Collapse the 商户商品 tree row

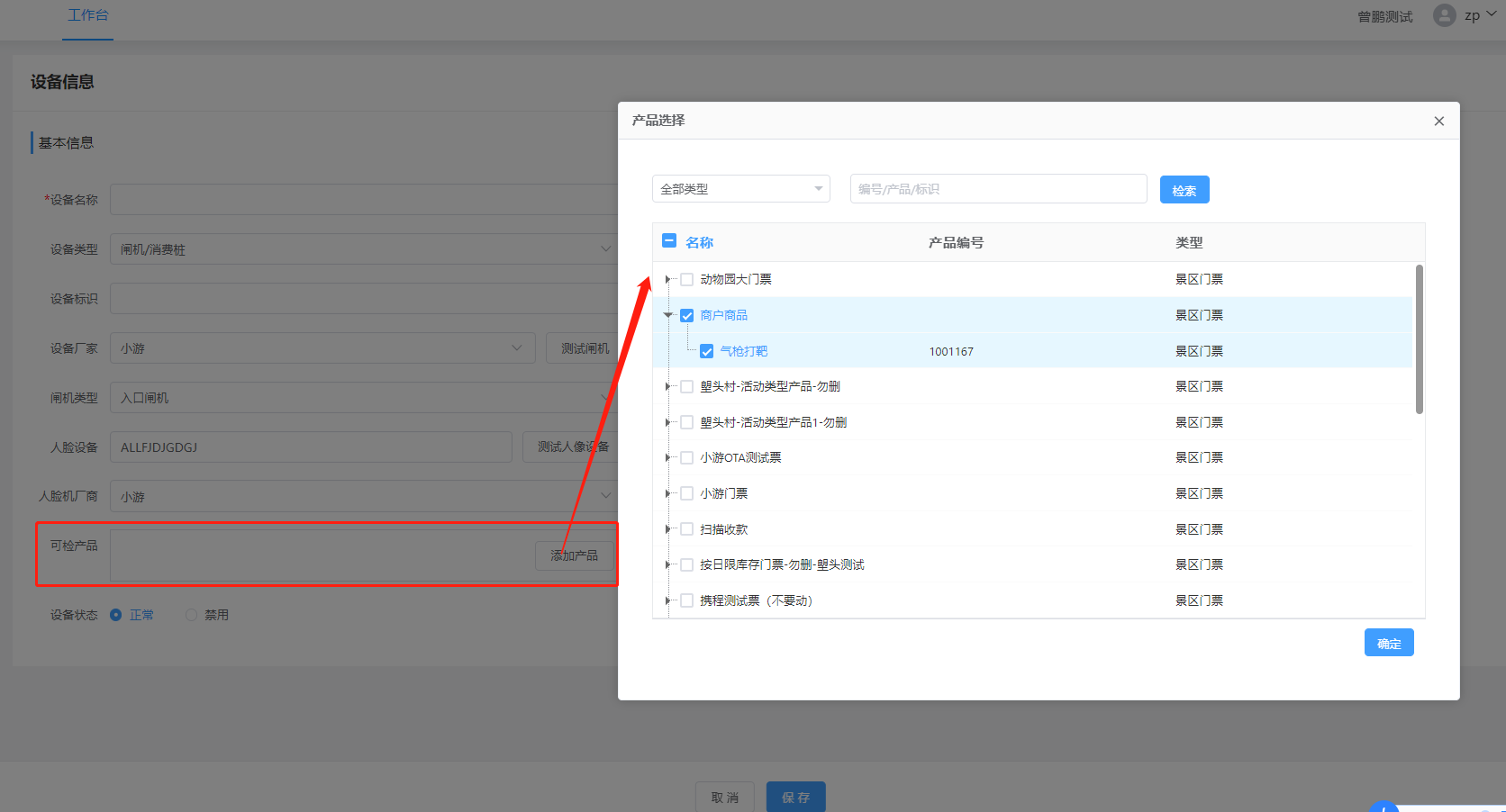[667, 315]
